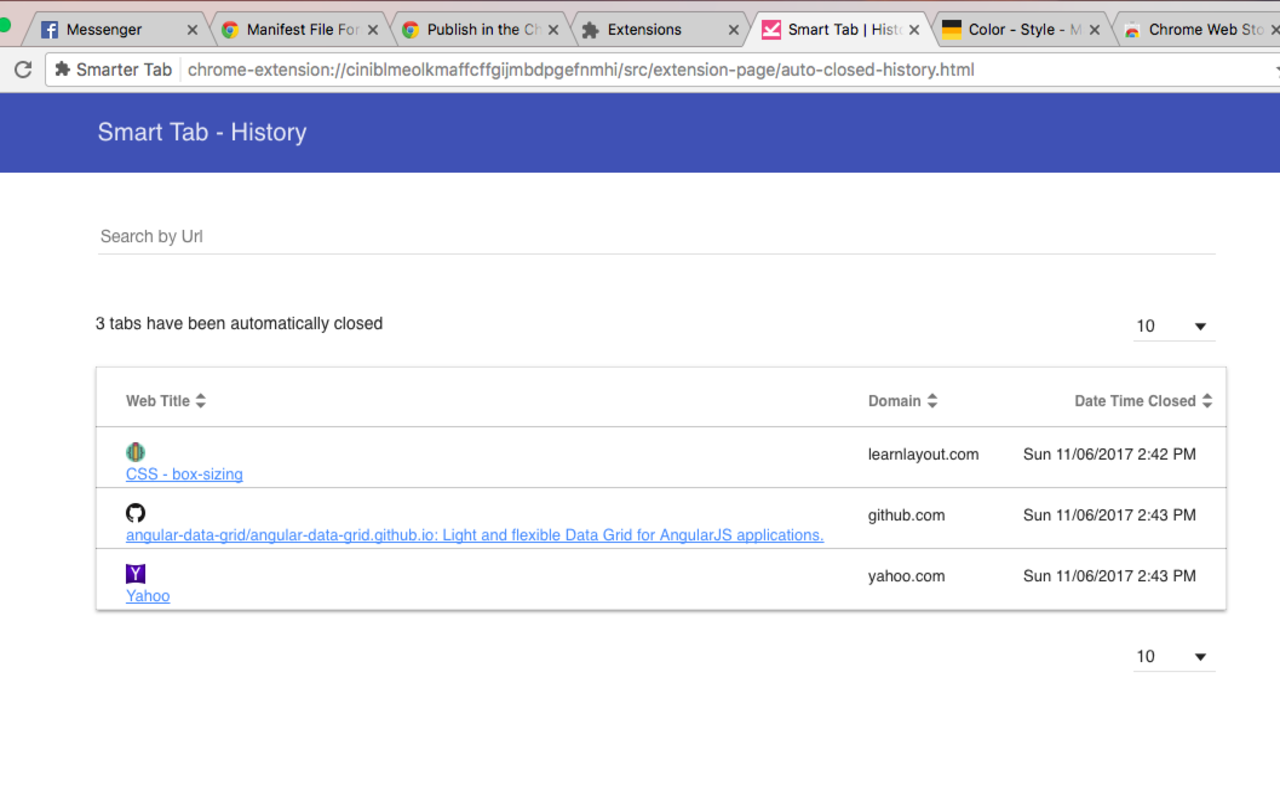Close the Extensions tab
The height and width of the screenshot is (800, 1280).
[x=733, y=30]
